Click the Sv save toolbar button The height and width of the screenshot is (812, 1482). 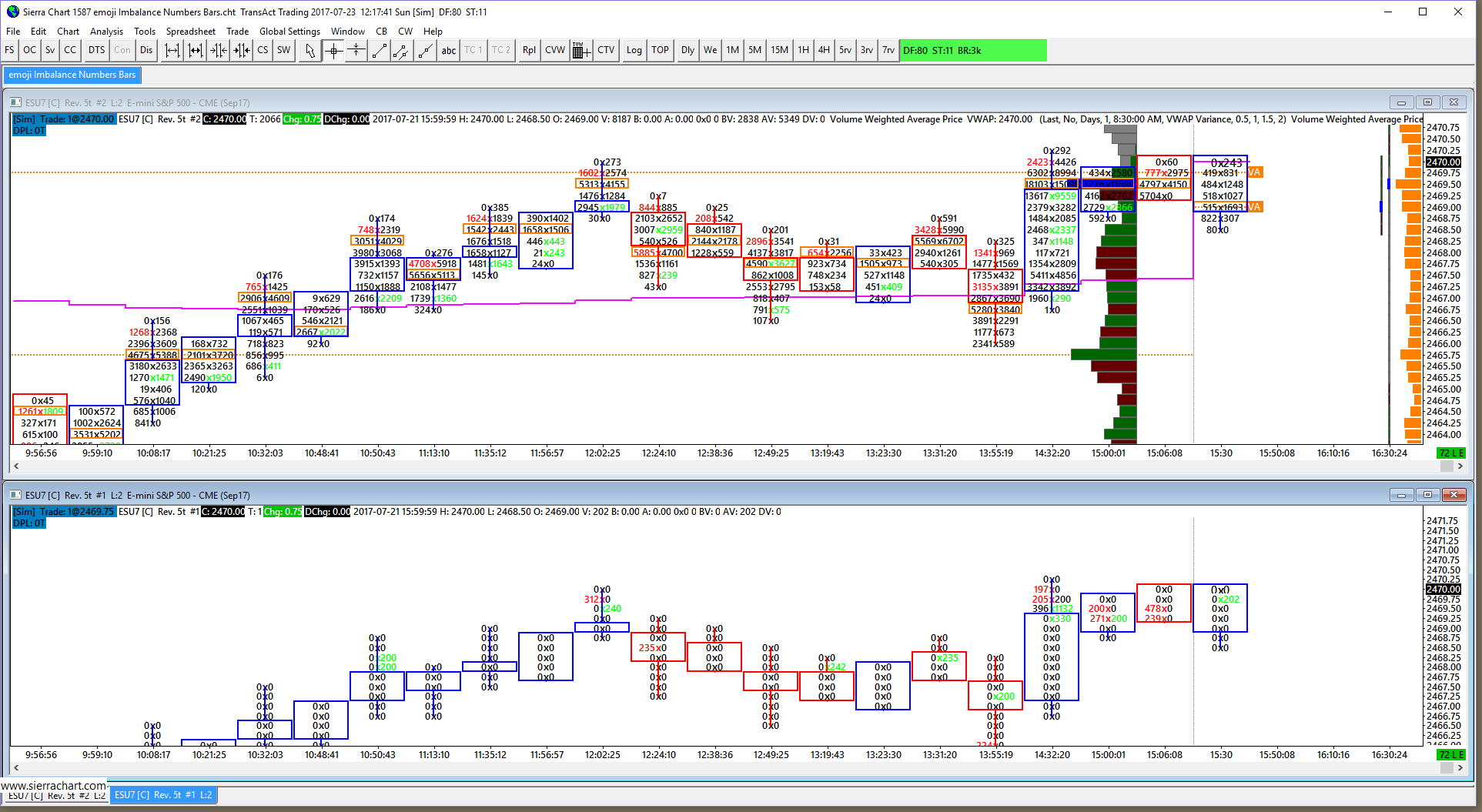(x=50, y=50)
